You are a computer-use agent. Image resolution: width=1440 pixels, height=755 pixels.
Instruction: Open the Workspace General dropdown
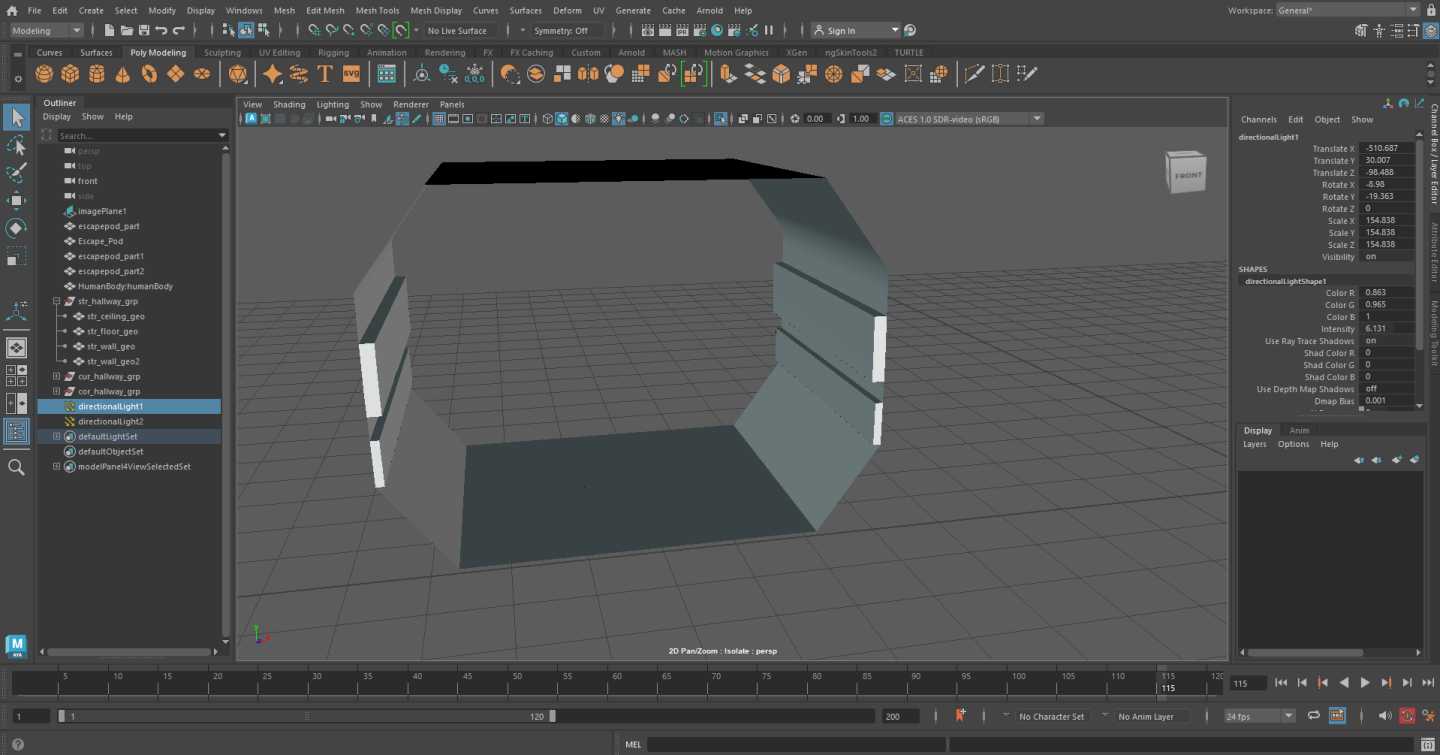coord(1348,10)
